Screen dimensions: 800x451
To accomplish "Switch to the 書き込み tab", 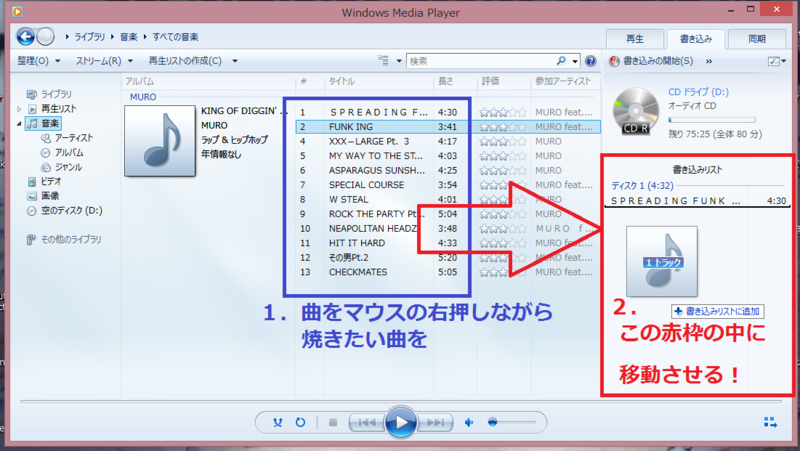I will [696, 39].
